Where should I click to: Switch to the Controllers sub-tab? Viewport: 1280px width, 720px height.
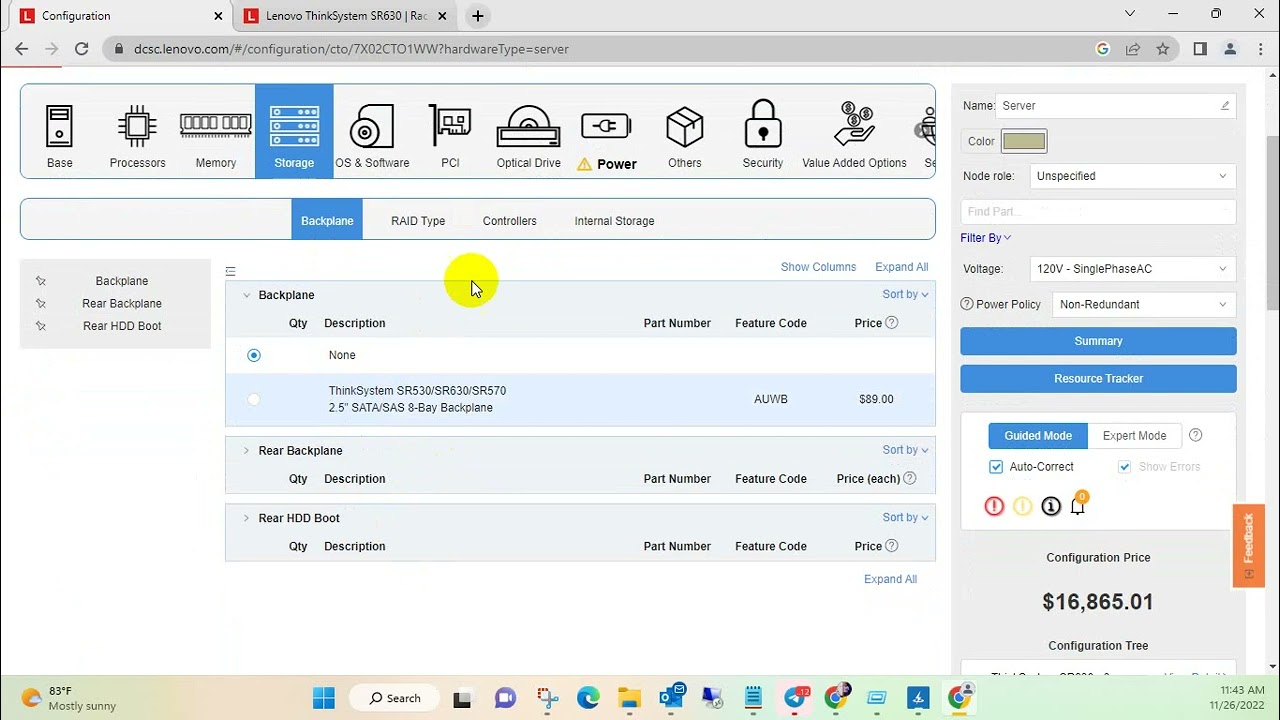(509, 220)
